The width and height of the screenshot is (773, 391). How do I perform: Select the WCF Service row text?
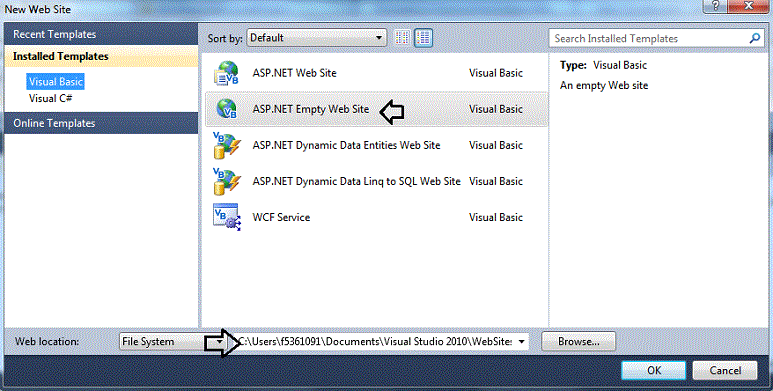[281, 217]
